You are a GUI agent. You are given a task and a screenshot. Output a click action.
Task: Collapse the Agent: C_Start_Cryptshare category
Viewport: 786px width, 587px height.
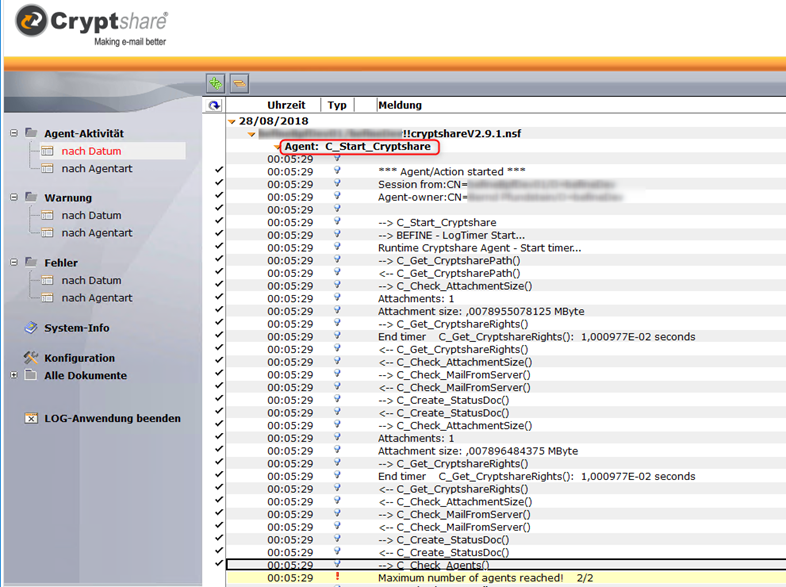278,147
